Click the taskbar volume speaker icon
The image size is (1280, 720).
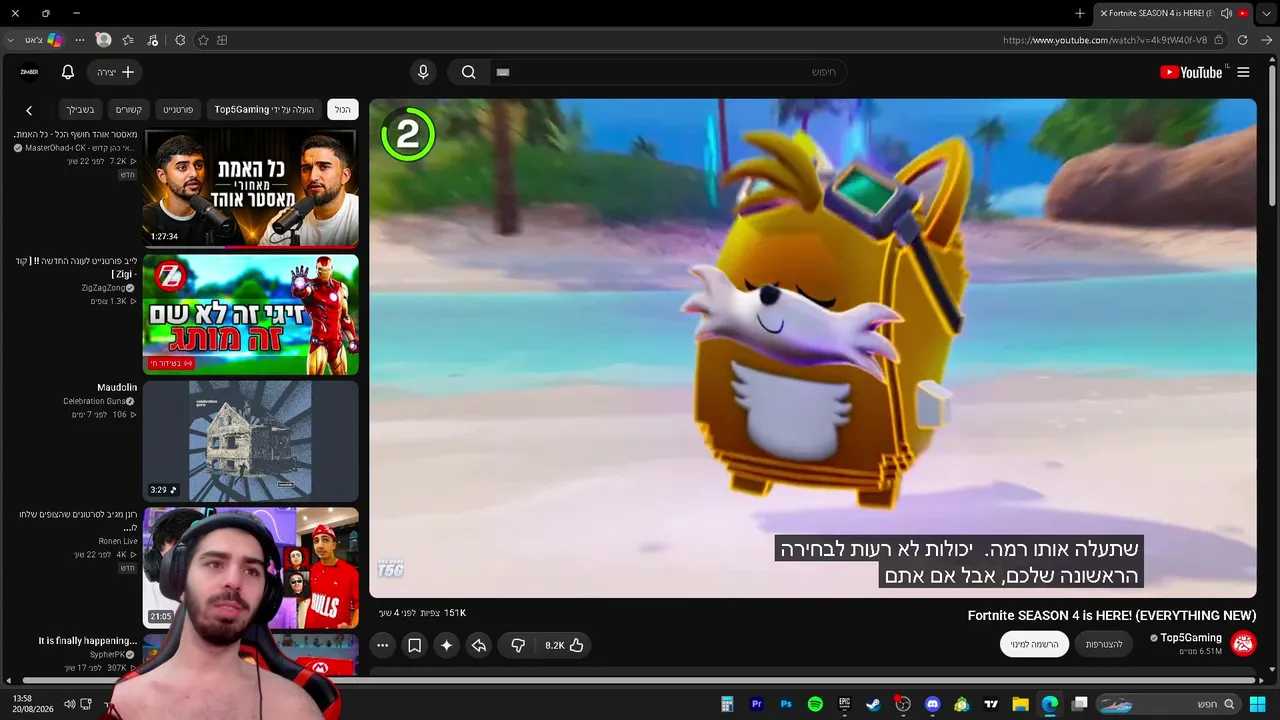[69, 704]
